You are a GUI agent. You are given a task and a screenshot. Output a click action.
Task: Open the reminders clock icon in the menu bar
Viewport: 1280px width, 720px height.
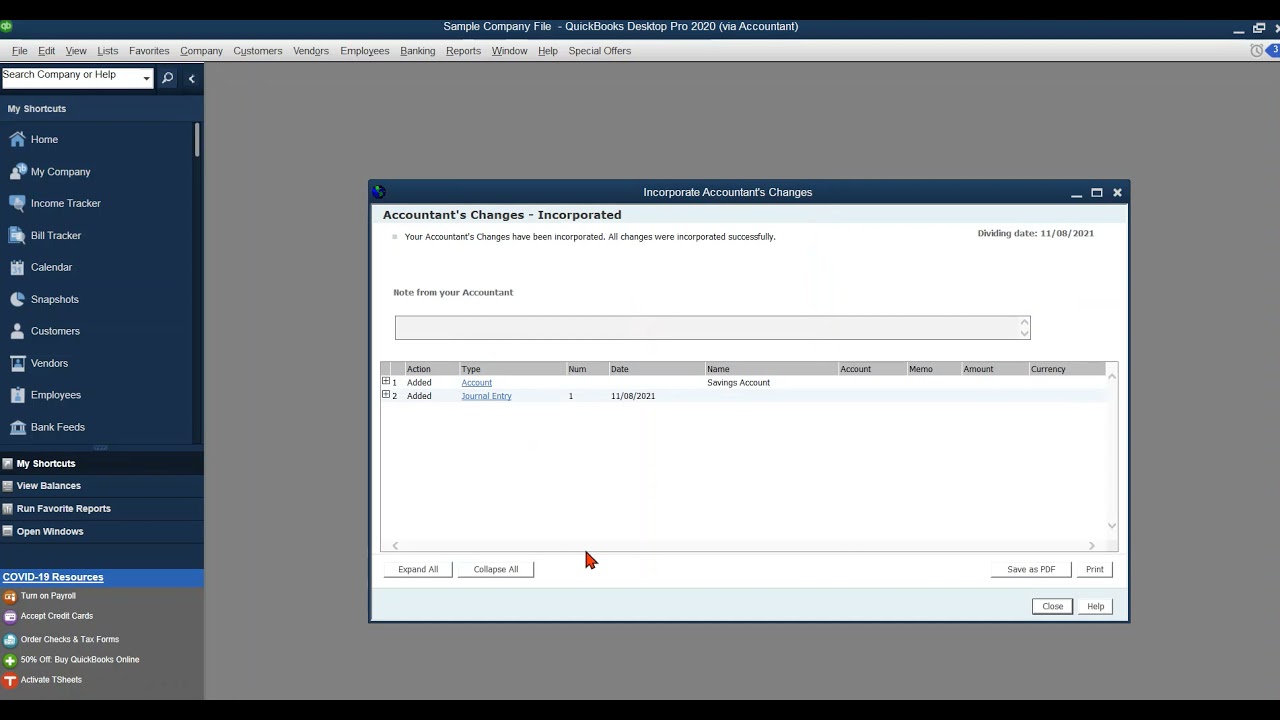point(1257,50)
